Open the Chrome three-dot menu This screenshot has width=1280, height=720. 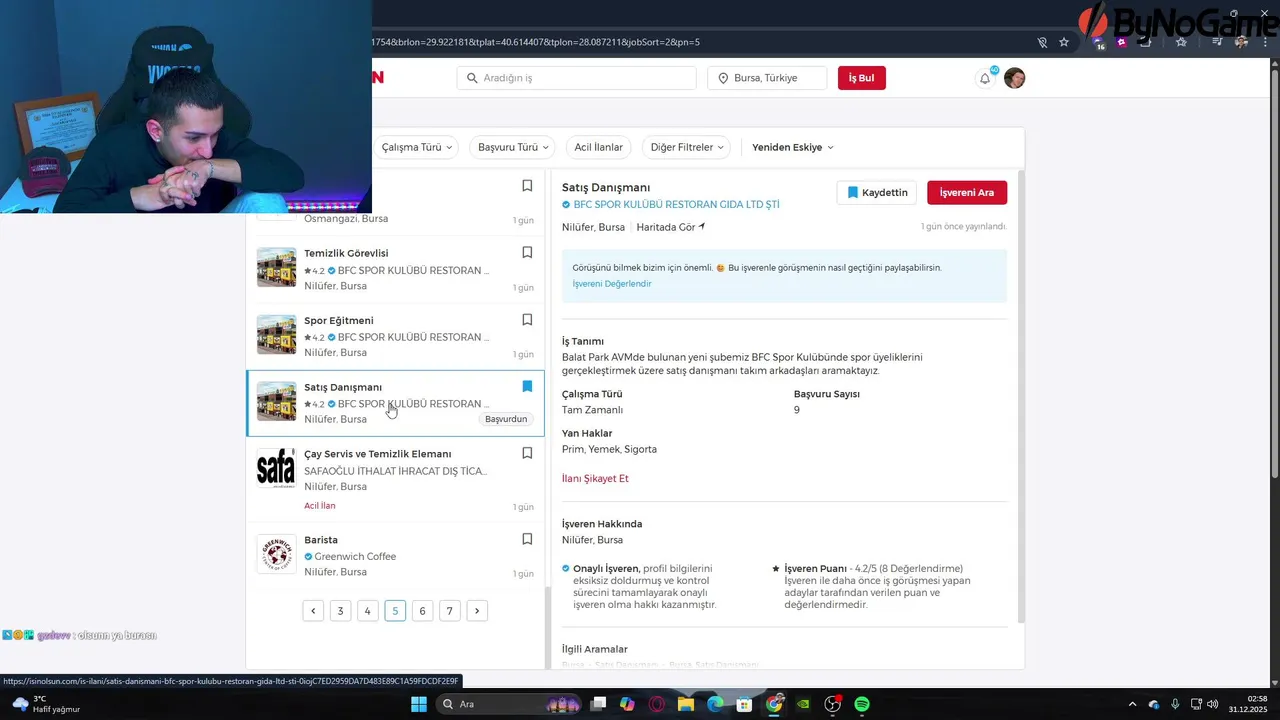pos(1265,42)
